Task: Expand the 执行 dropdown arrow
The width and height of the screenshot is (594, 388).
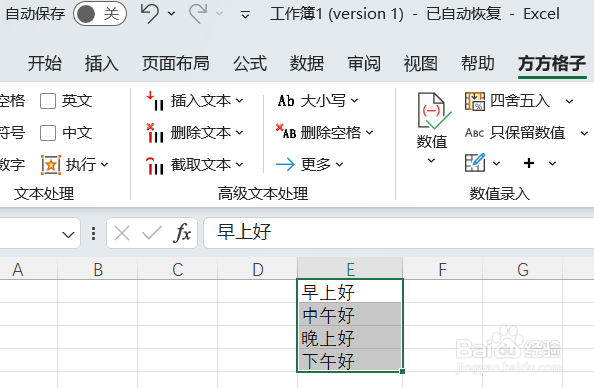Action: pos(105,165)
